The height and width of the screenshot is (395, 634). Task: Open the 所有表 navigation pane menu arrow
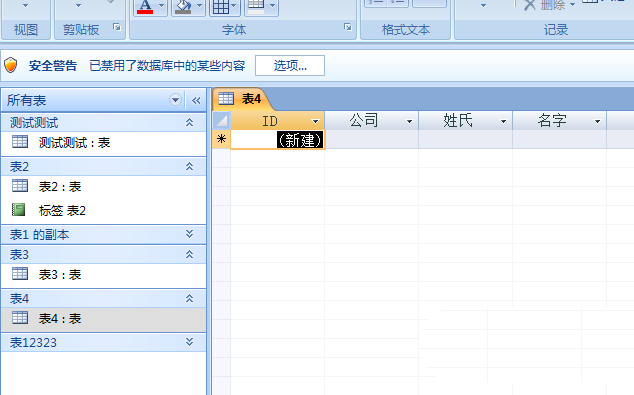(175, 99)
